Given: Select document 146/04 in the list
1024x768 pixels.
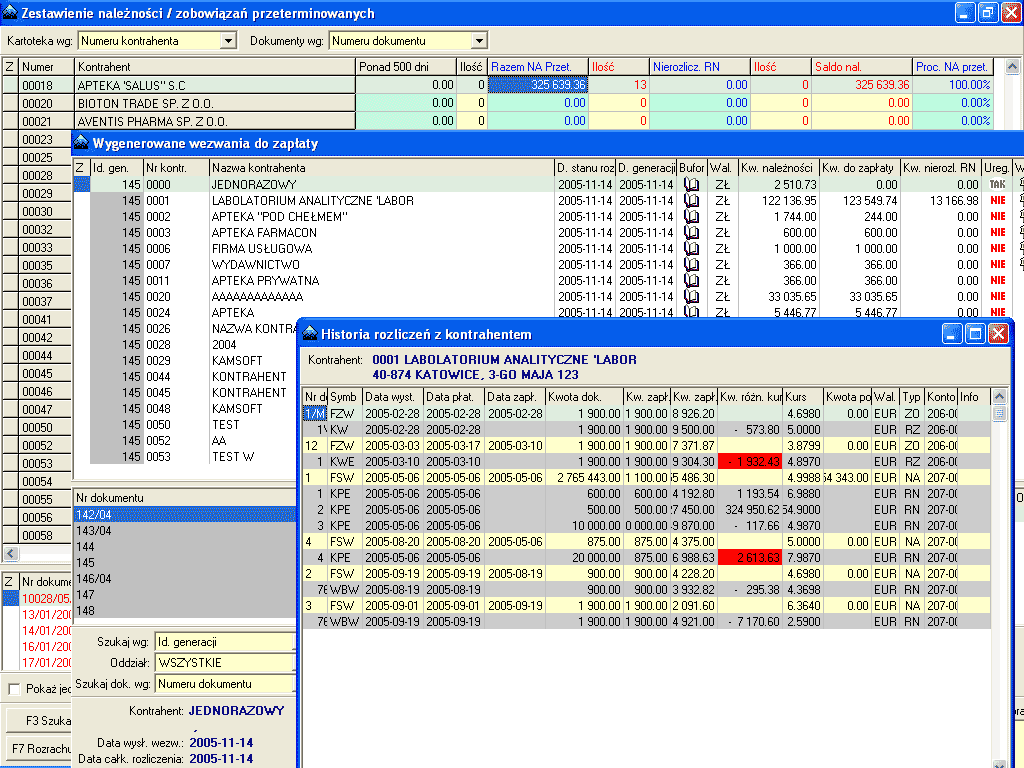Looking at the screenshot, I should tap(93, 579).
